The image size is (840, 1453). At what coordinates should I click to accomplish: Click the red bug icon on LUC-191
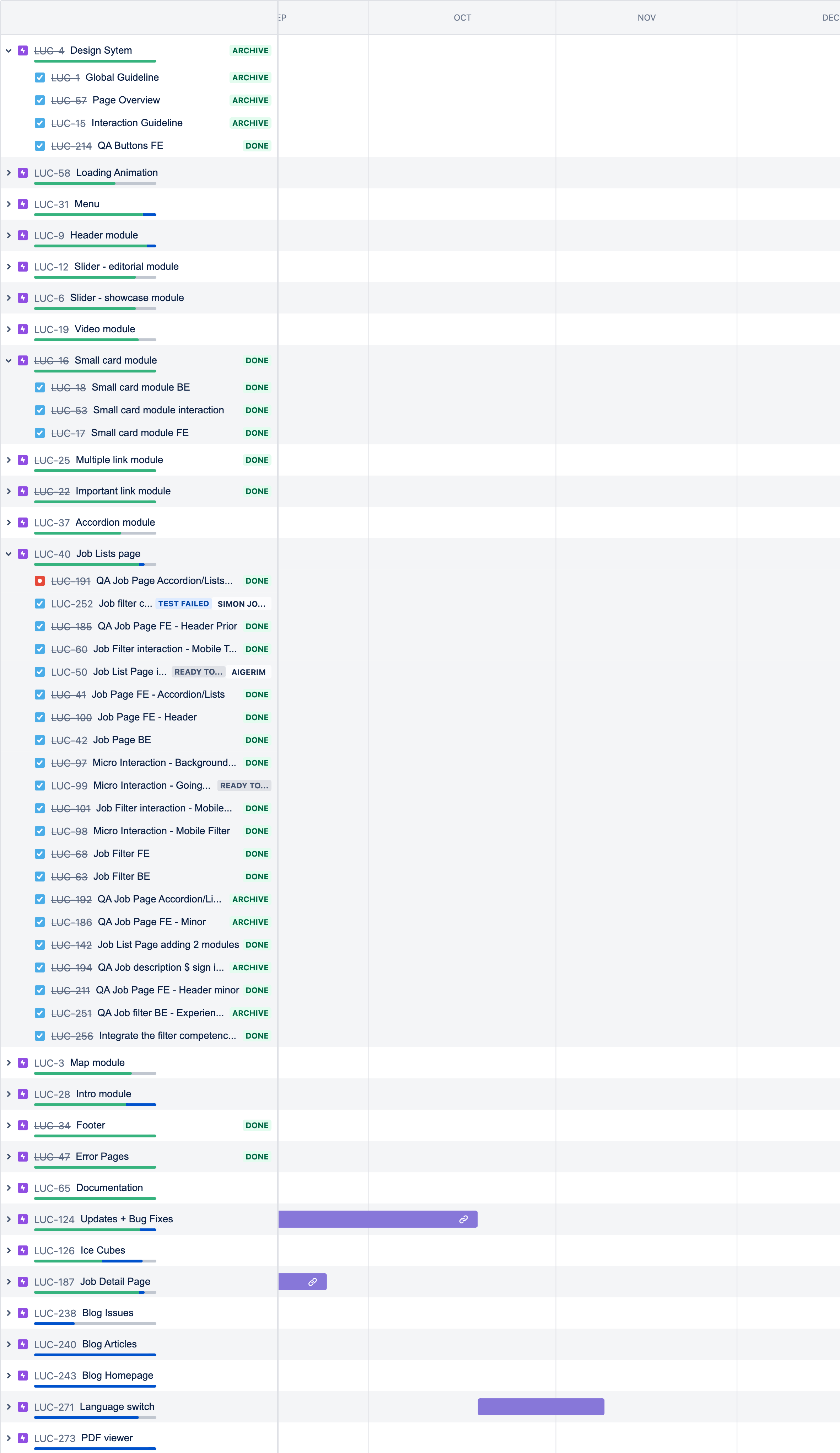click(x=40, y=581)
